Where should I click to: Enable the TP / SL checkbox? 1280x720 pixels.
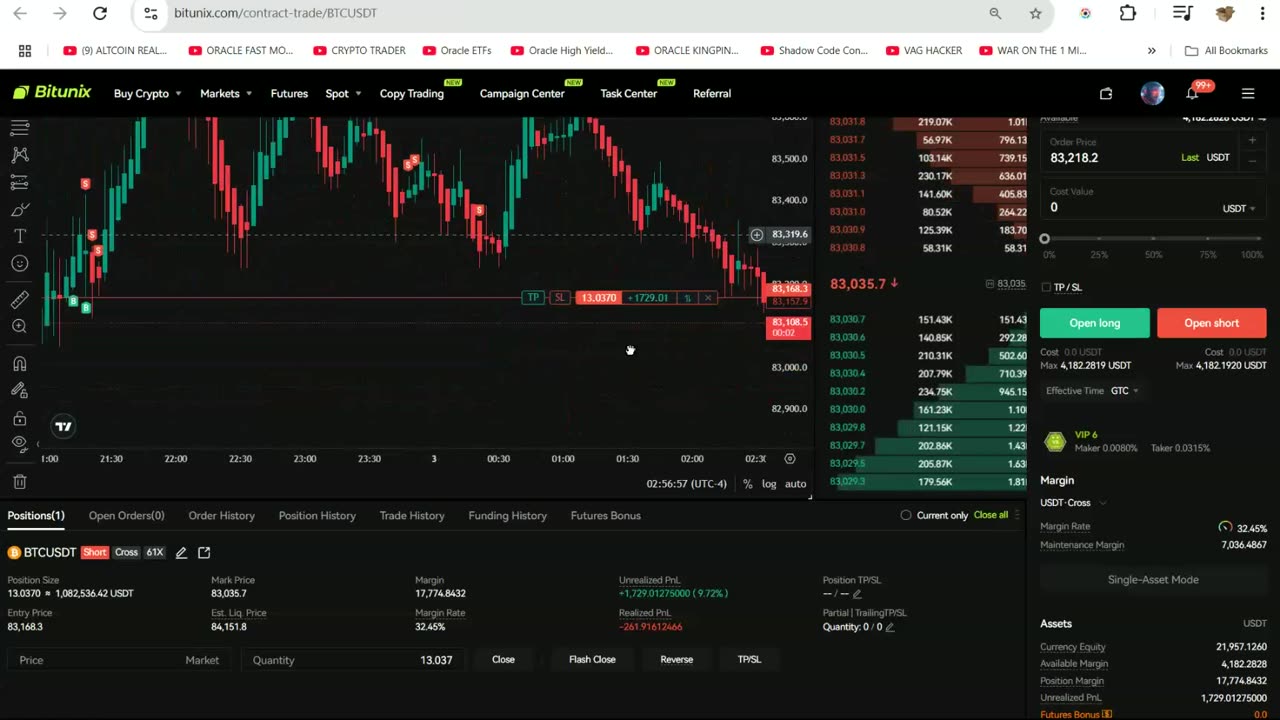click(x=1047, y=287)
